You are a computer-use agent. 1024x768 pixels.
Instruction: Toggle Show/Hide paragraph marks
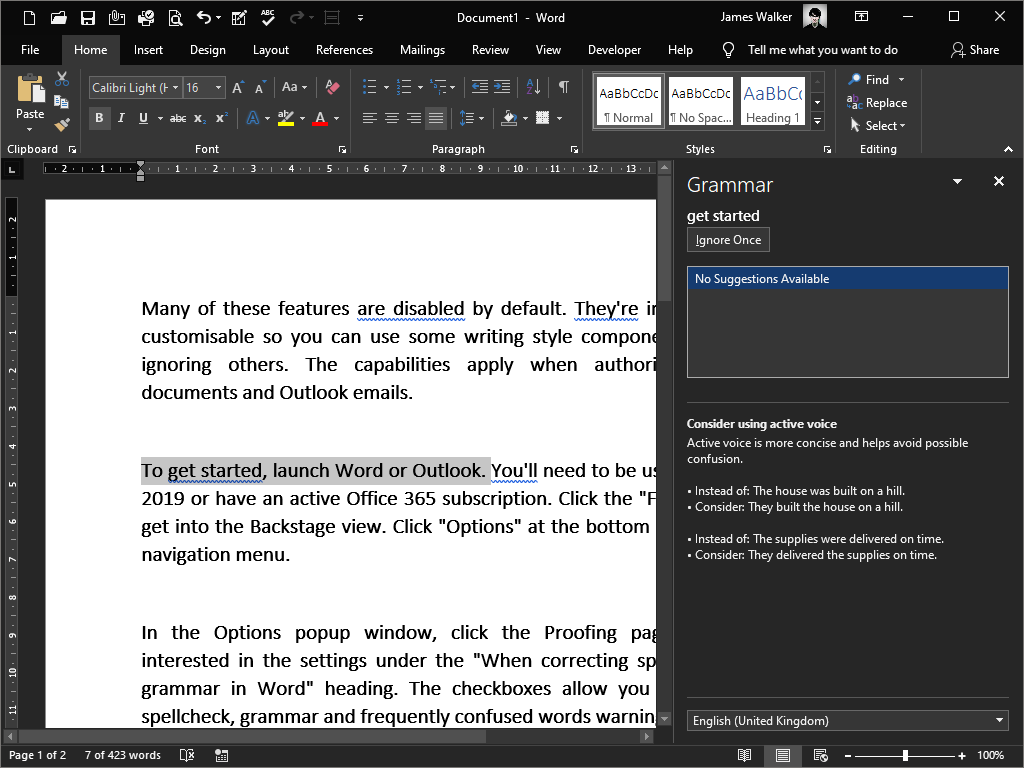tap(564, 87)
